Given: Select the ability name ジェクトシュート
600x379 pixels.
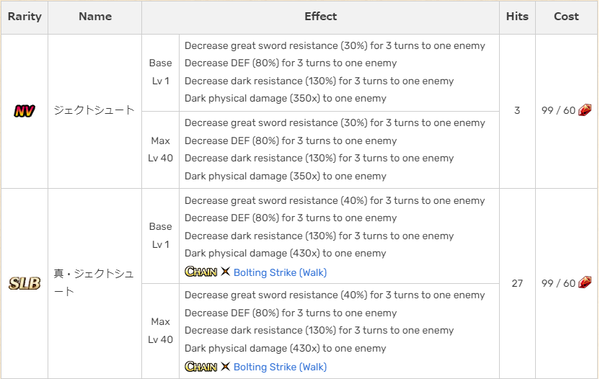Looking at the screenshot, I should point(94,110).
